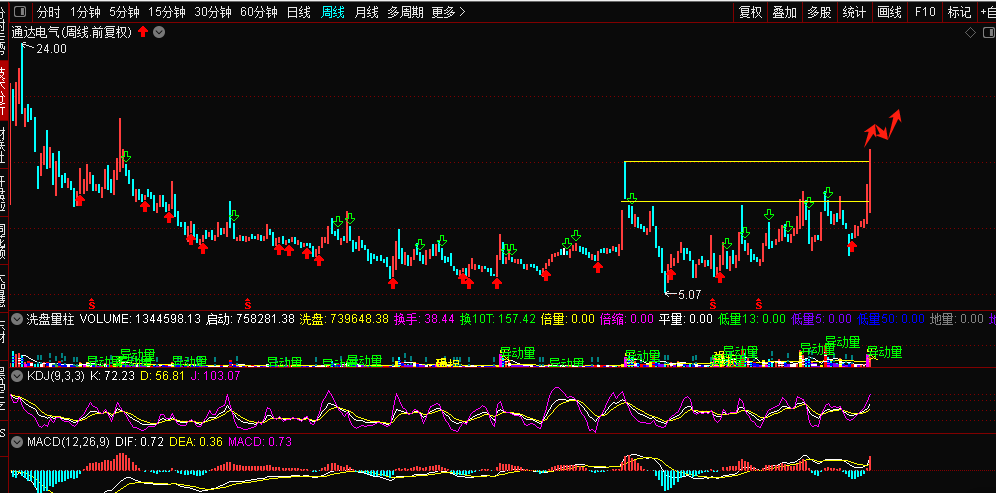Viewport: 996px width, 493px height.
Task: Switch to the 分时 chart tab
Action: [49, 12]
